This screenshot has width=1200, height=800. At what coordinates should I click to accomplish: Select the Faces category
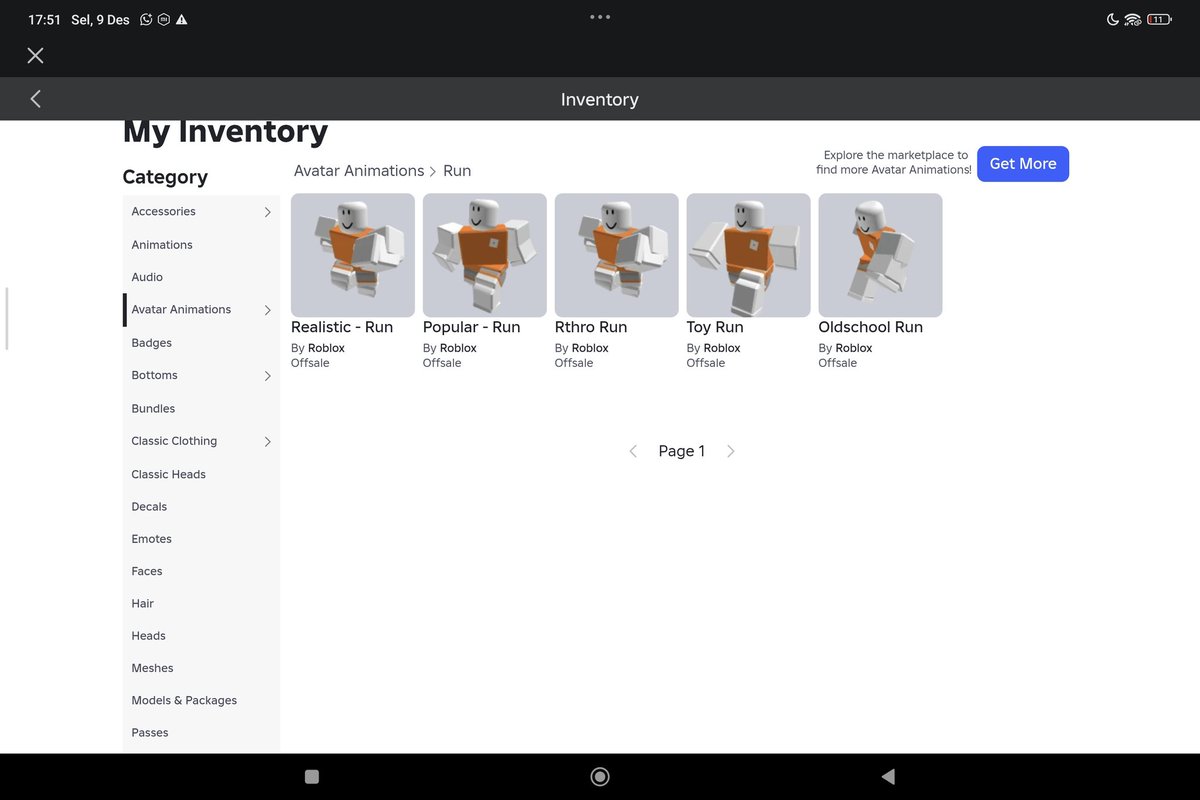(201, 571)
